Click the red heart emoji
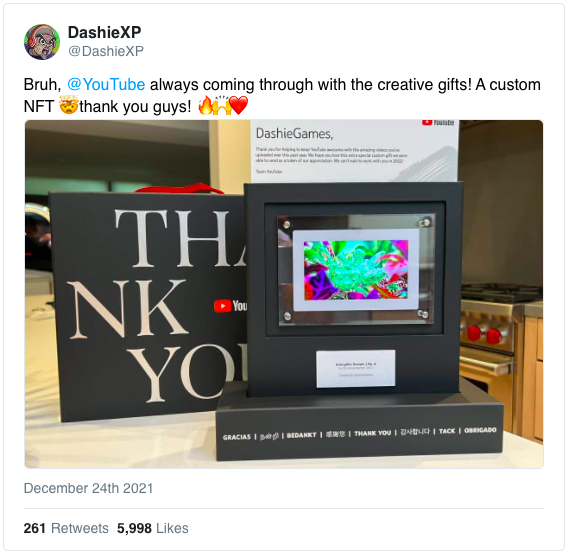This screenshot has height=554, width=570. point(239,106)
